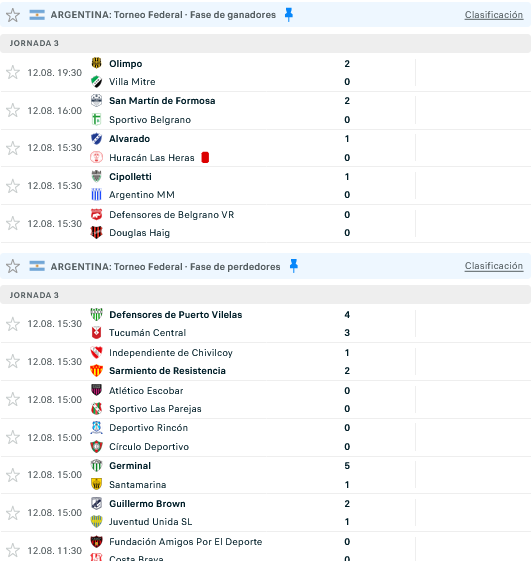Click the pin icon next to Fase de ganadores
The width and height of the screenshot is (531, 561).
pos(289,15)
